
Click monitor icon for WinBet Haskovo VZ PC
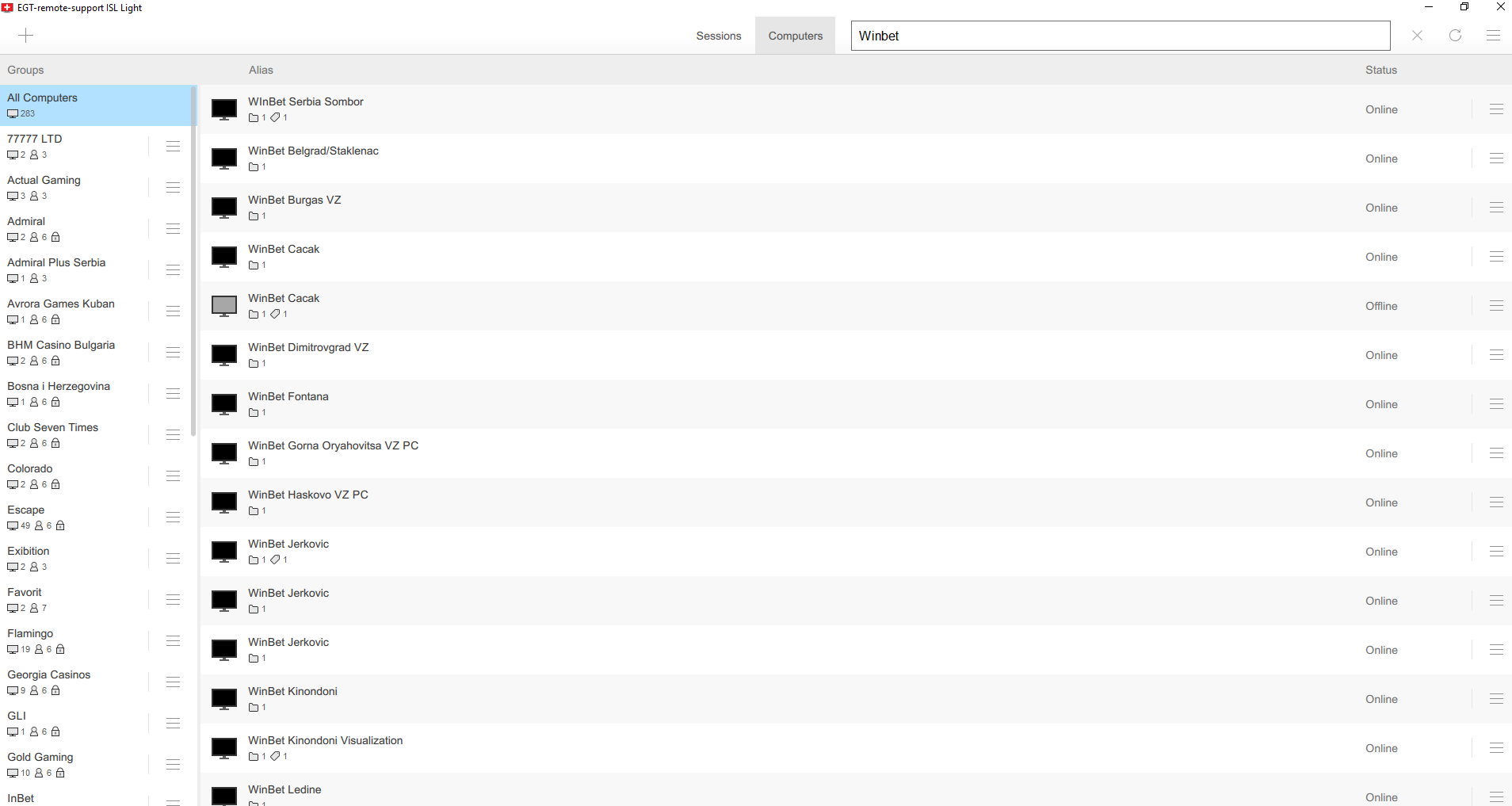click(224, 502)
